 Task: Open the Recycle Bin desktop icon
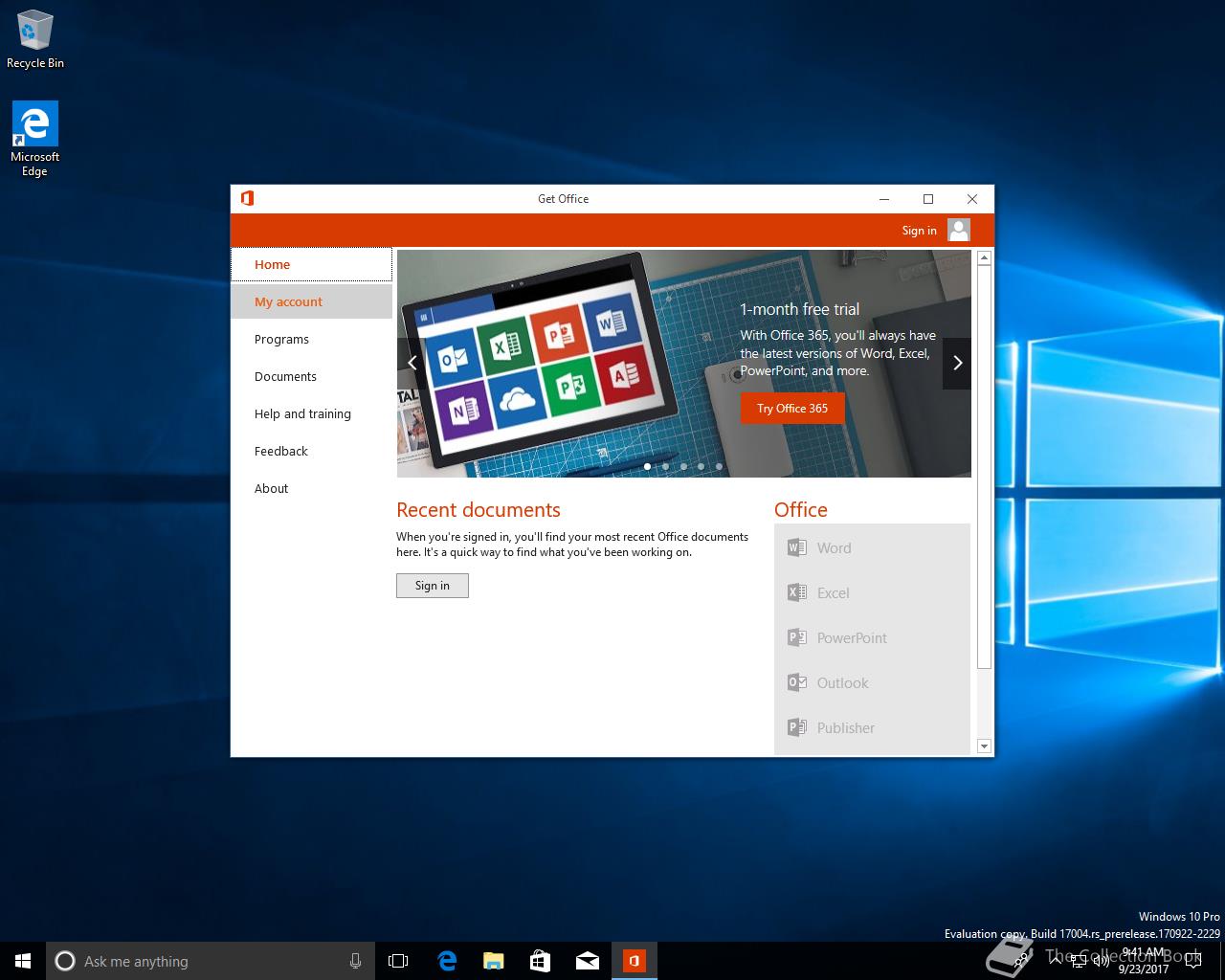(35, 38)
